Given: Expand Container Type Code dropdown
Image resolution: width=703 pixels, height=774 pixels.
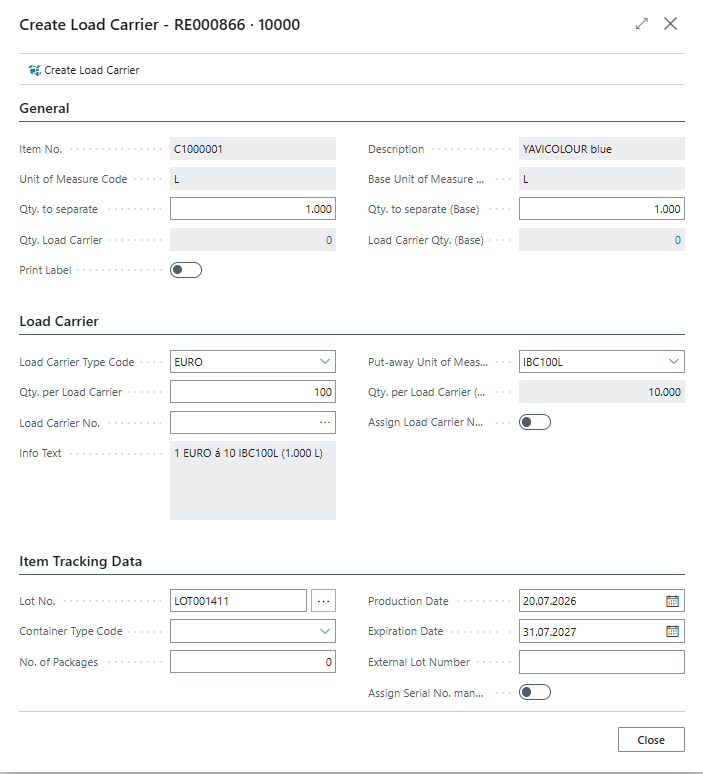Looking at the screenshot, I should (x=325, y=631).
